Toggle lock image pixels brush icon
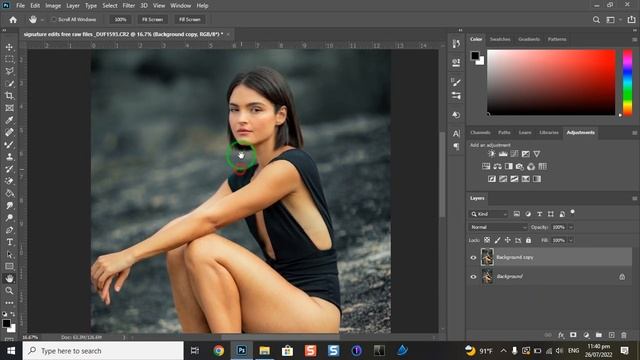Image resolution: width=640 pixels, height=360 pixels. click(498, 240)
